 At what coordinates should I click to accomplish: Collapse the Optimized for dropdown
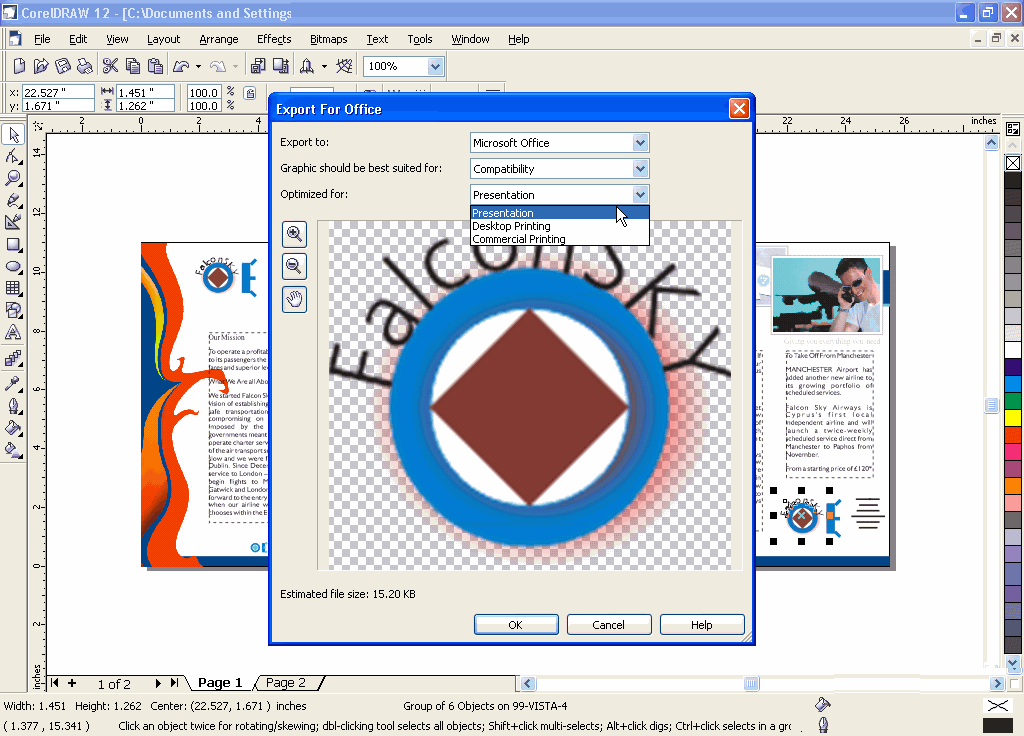tap(640, 195)
